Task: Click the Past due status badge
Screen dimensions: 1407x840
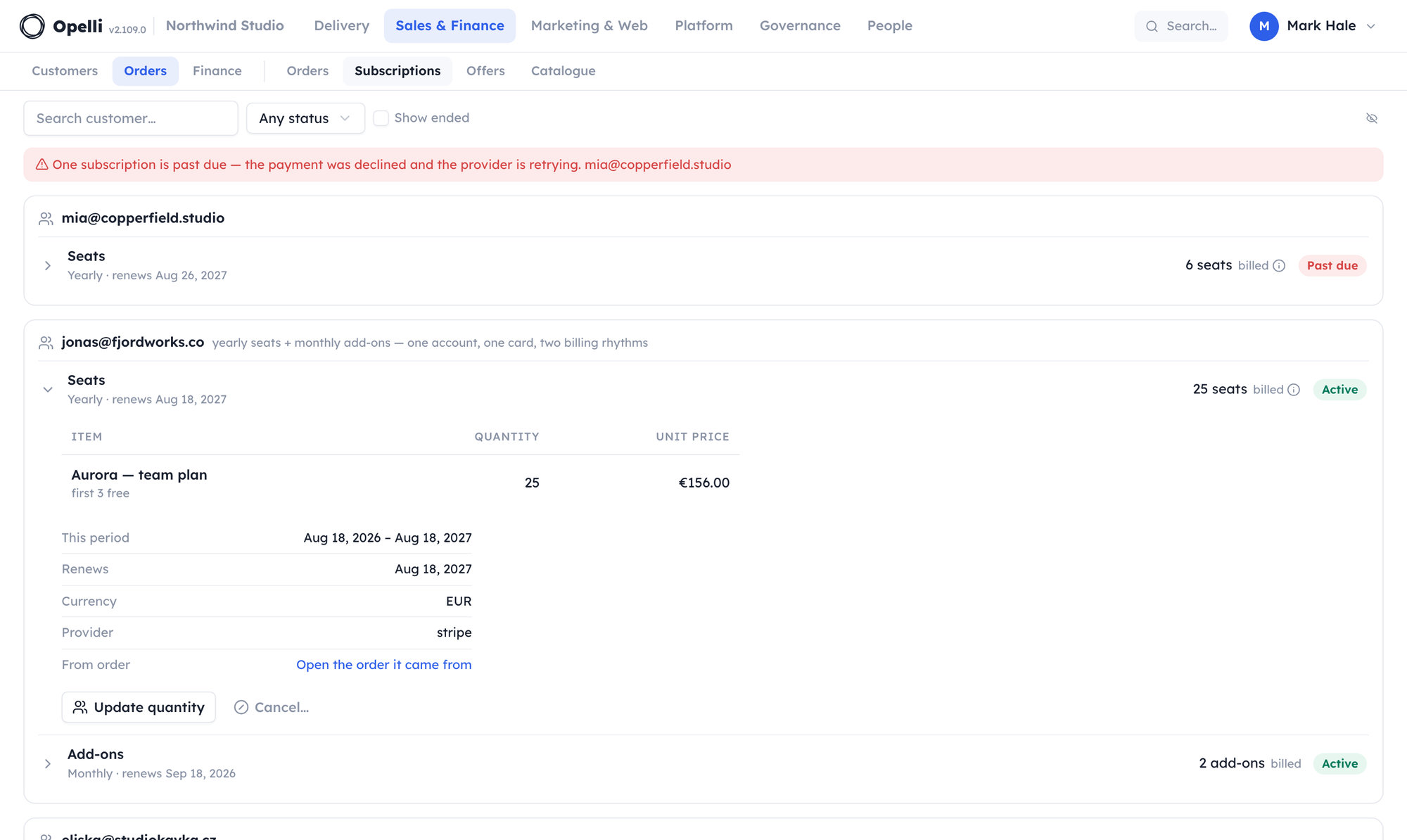Action: (1332, 265)
